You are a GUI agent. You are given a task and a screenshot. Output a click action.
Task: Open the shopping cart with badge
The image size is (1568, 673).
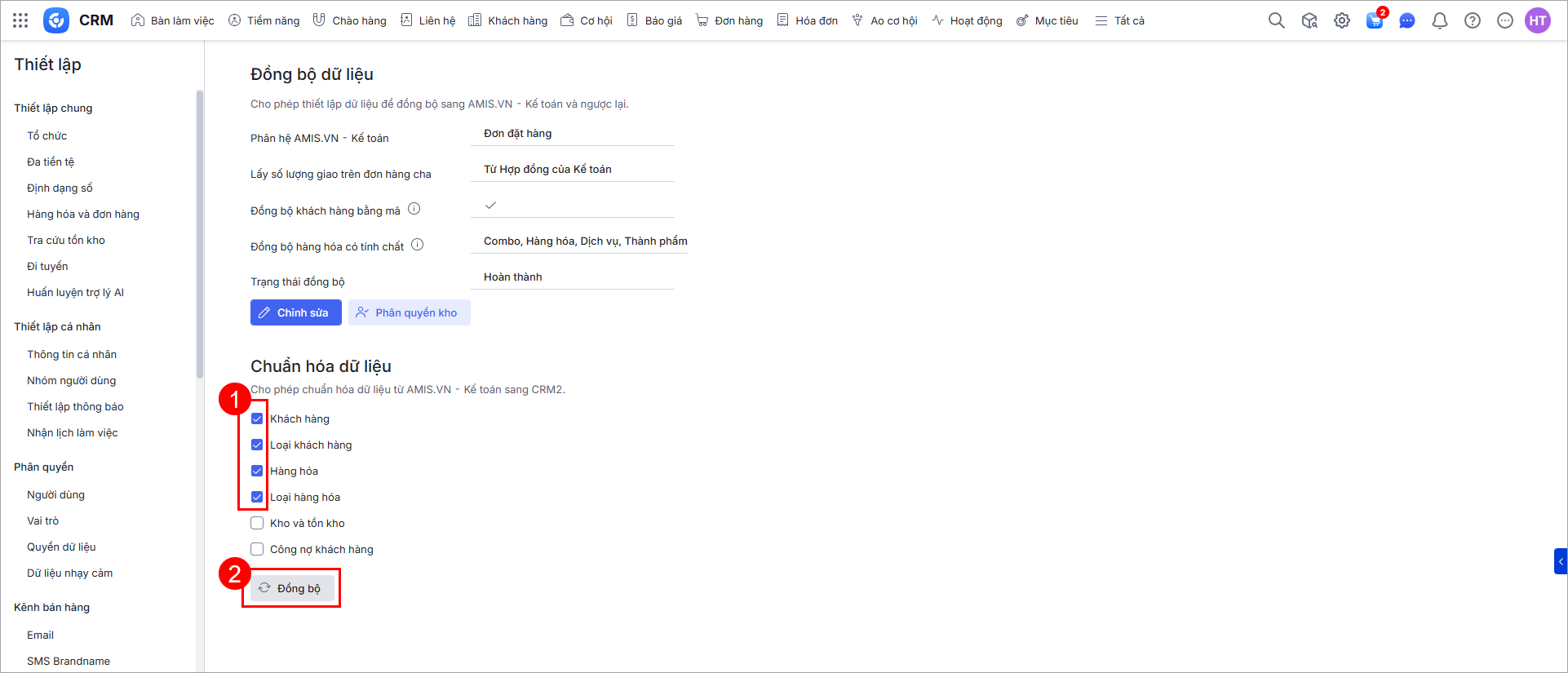pos(1375,20)
